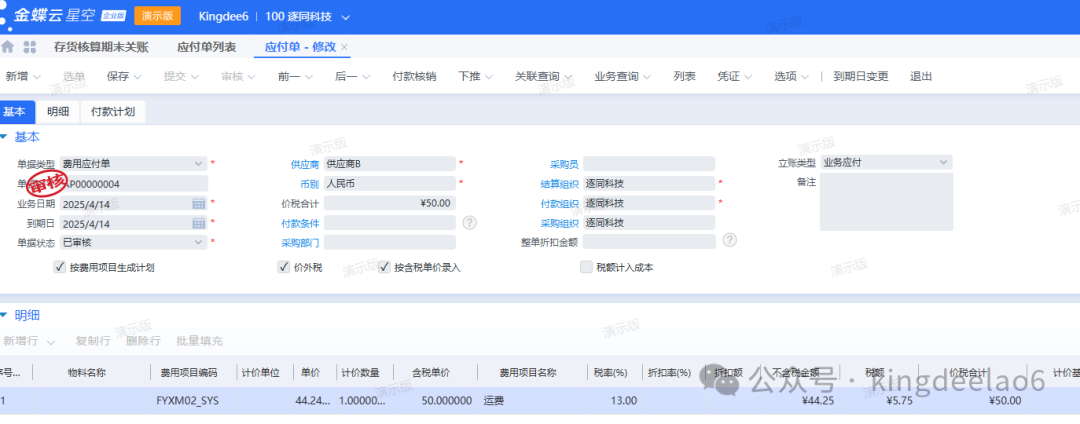The width and height of the screenshot is (1080, 424).
Task: Open calendar picker for 到期日
Action: 198,223
